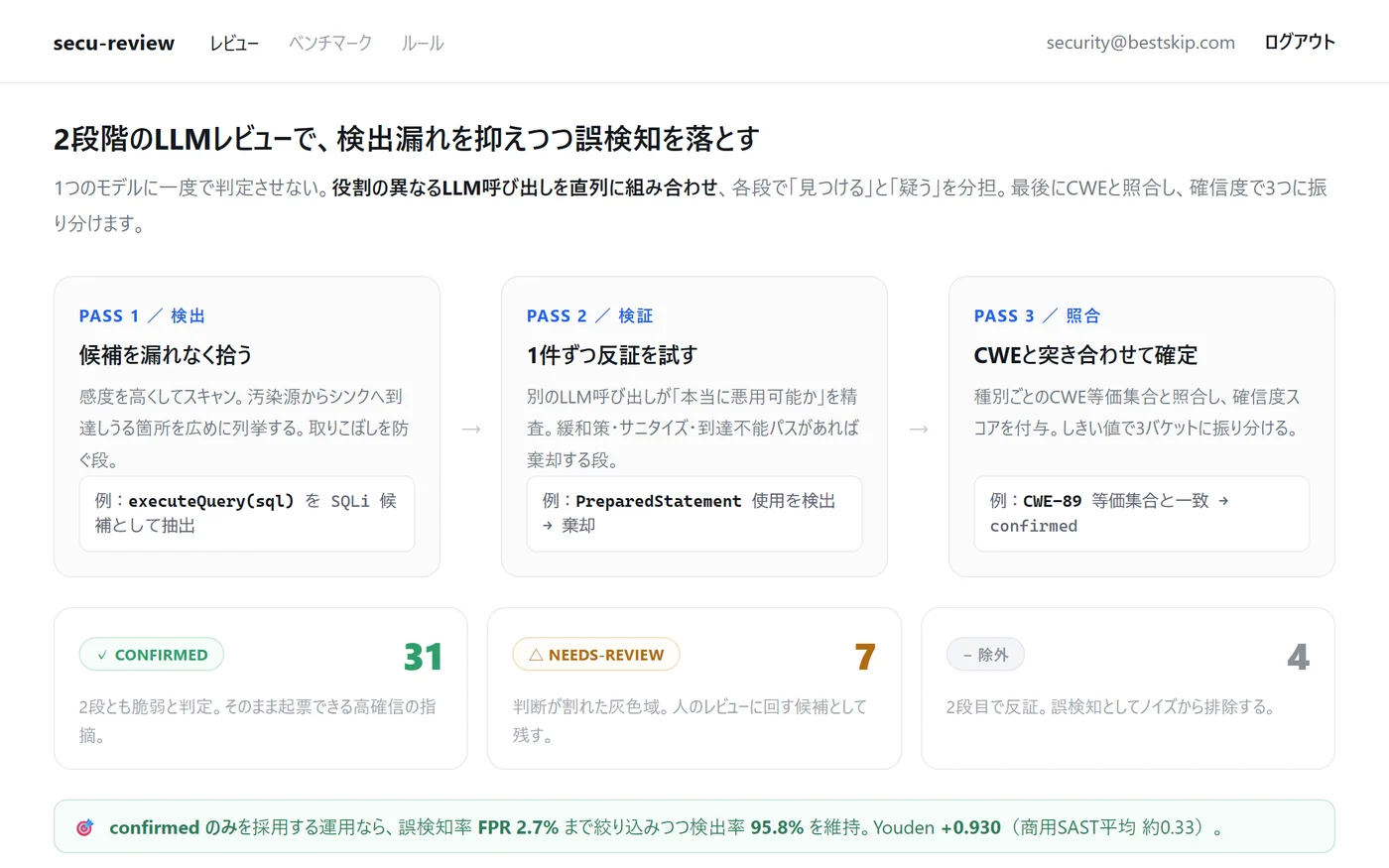Click the PASS 2 description starting 別のLLM呼び出し
Image resolution: width=1389 pixels, height=868 pixels.
(694, 428)
